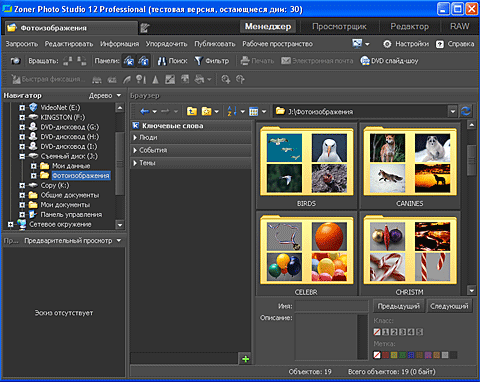Go back with blue arrow in browser

tap(144, 111)
